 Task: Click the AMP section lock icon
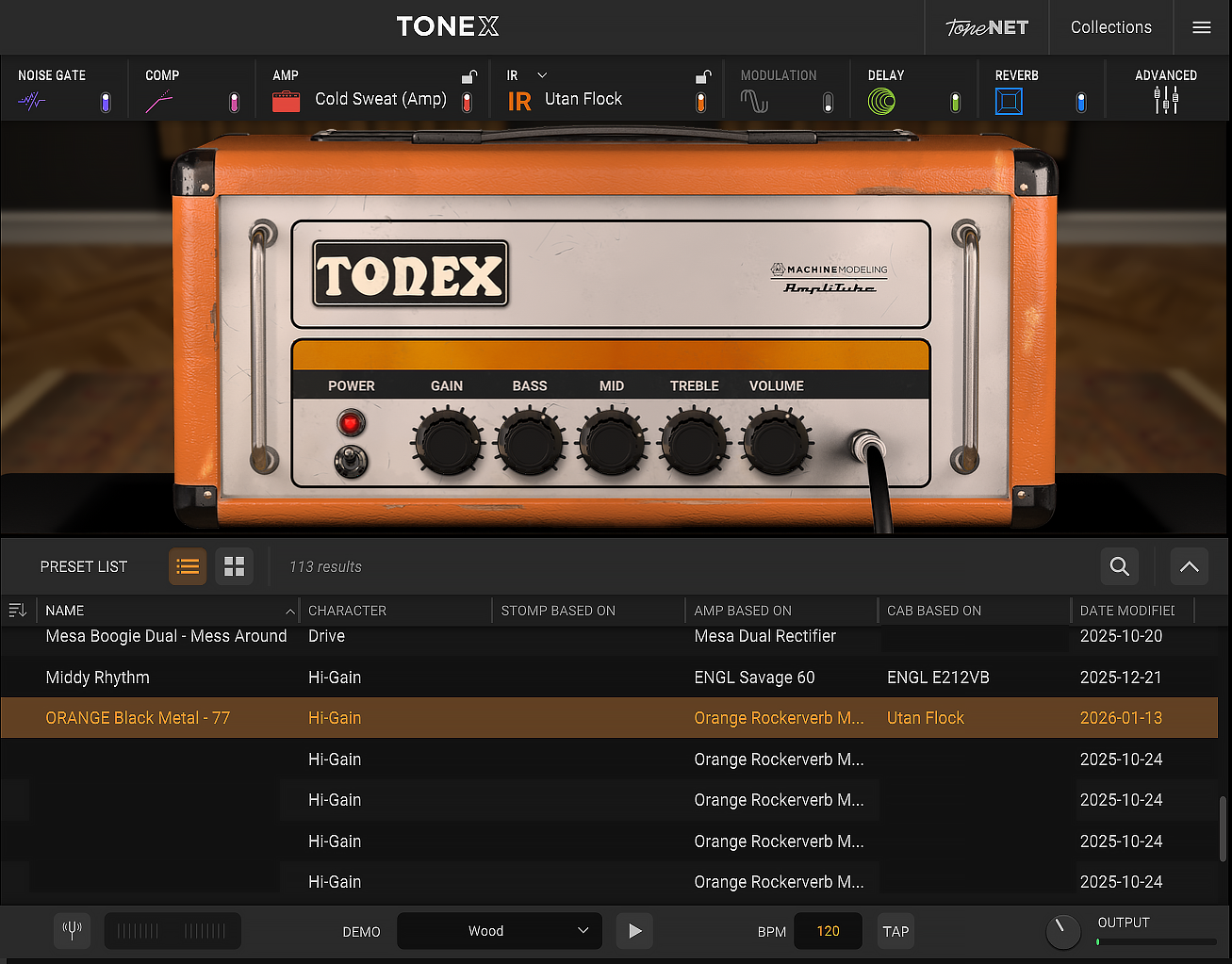tap(468, 76)
